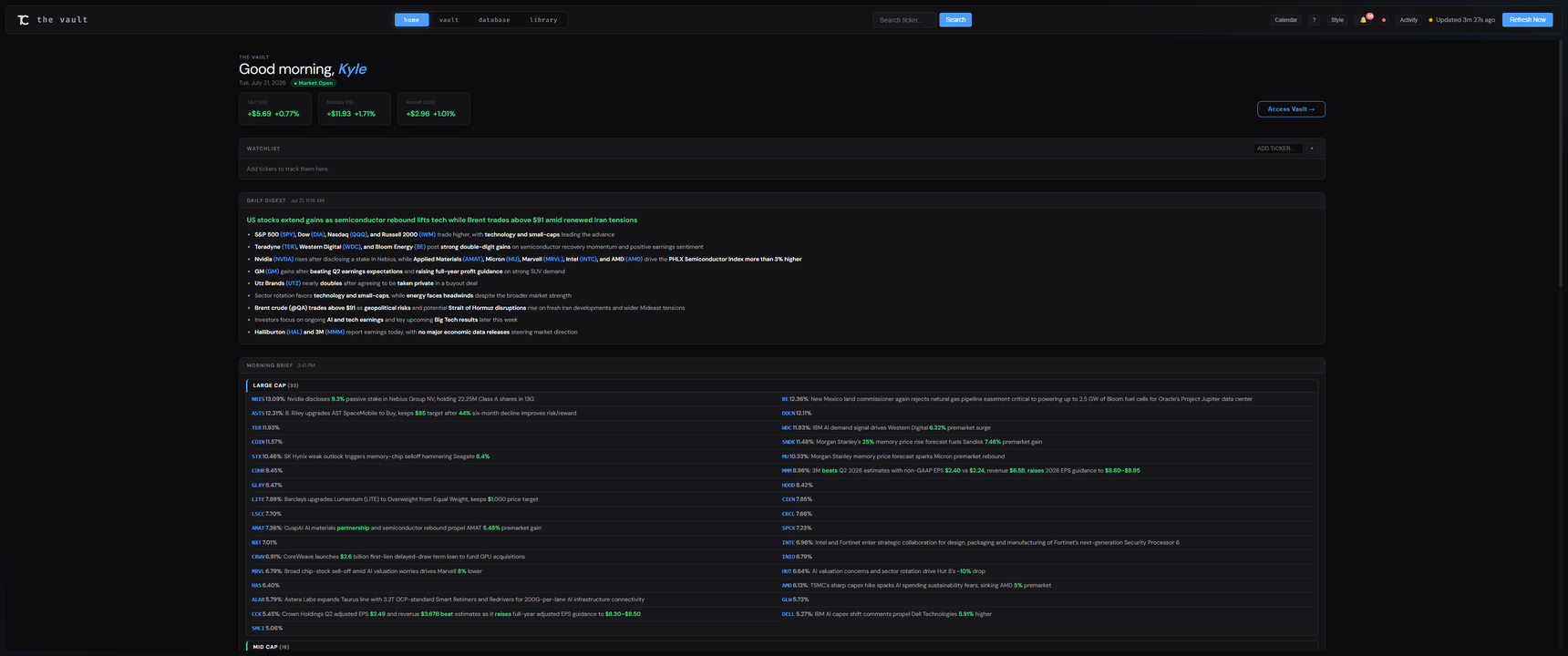Open the database tab

click(494, 20)
